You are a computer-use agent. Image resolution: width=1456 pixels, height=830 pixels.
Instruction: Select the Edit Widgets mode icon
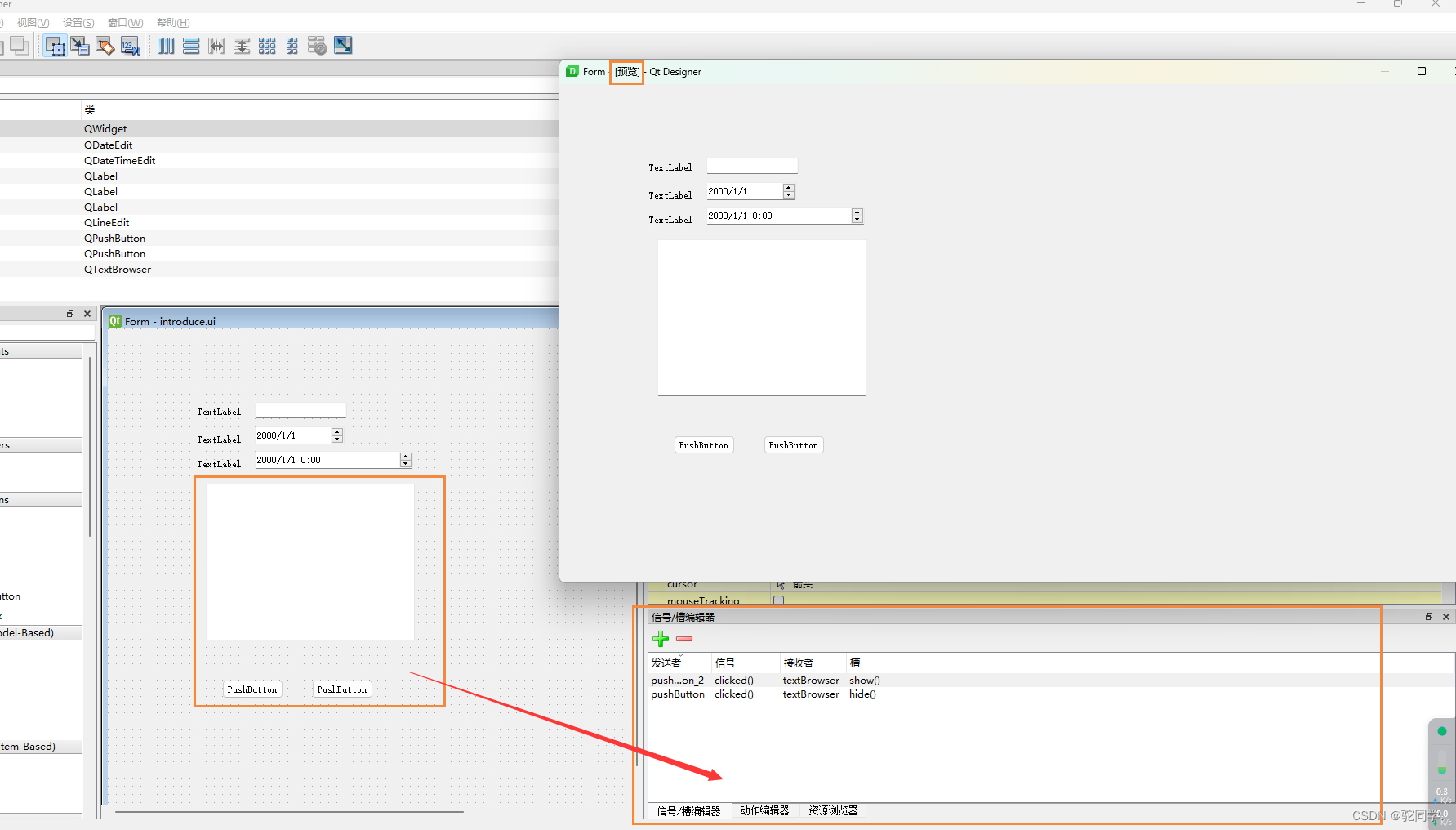(x=55, y=46)
